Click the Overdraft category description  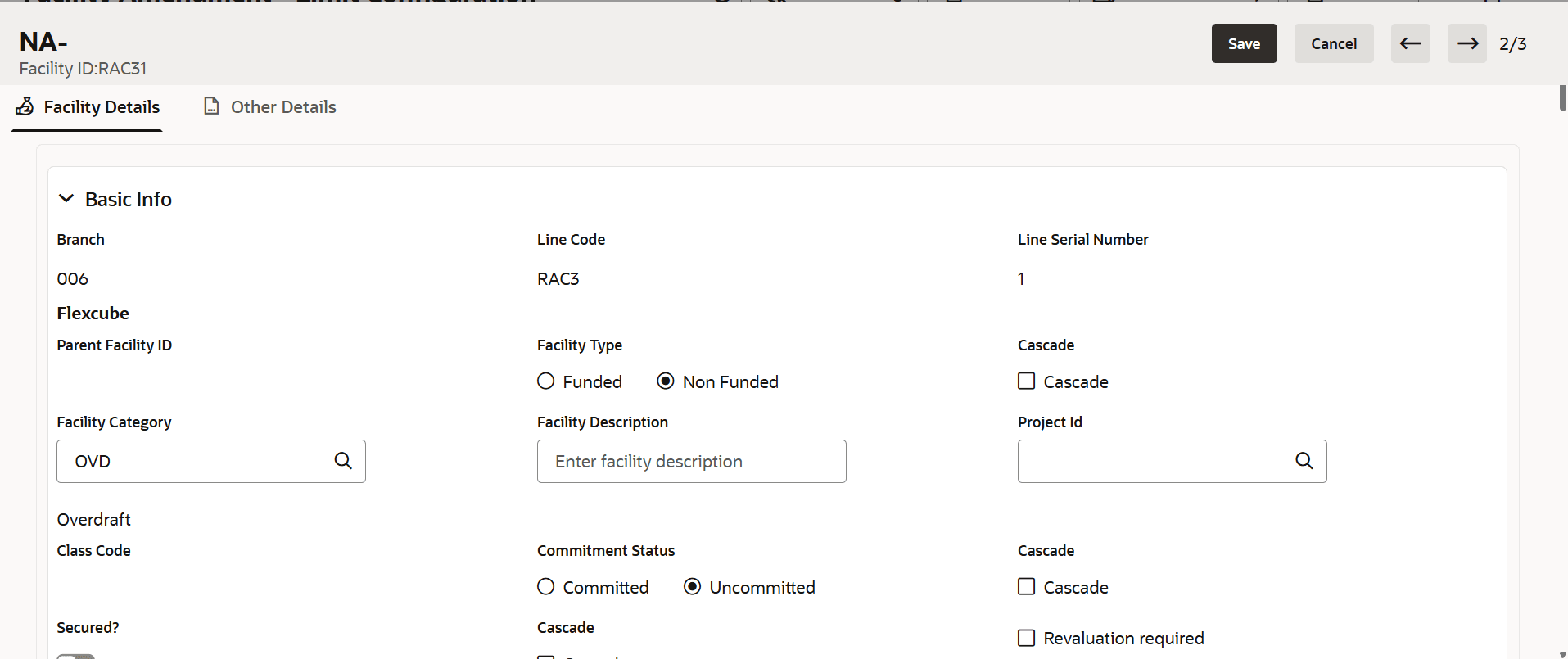click(94, 520)
